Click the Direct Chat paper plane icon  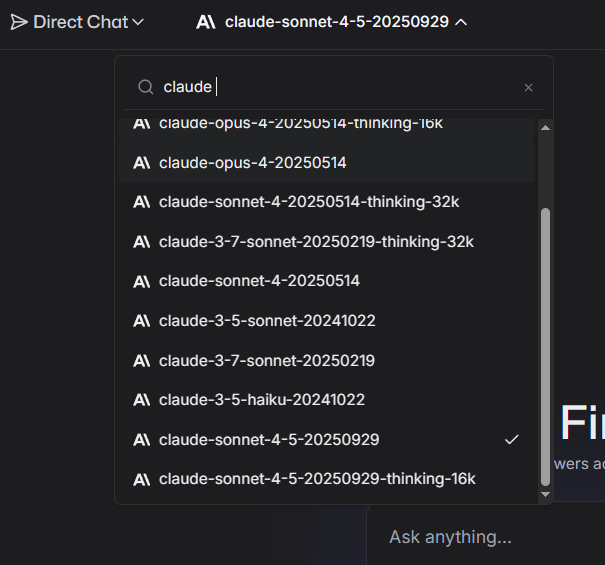click(19, 22)
